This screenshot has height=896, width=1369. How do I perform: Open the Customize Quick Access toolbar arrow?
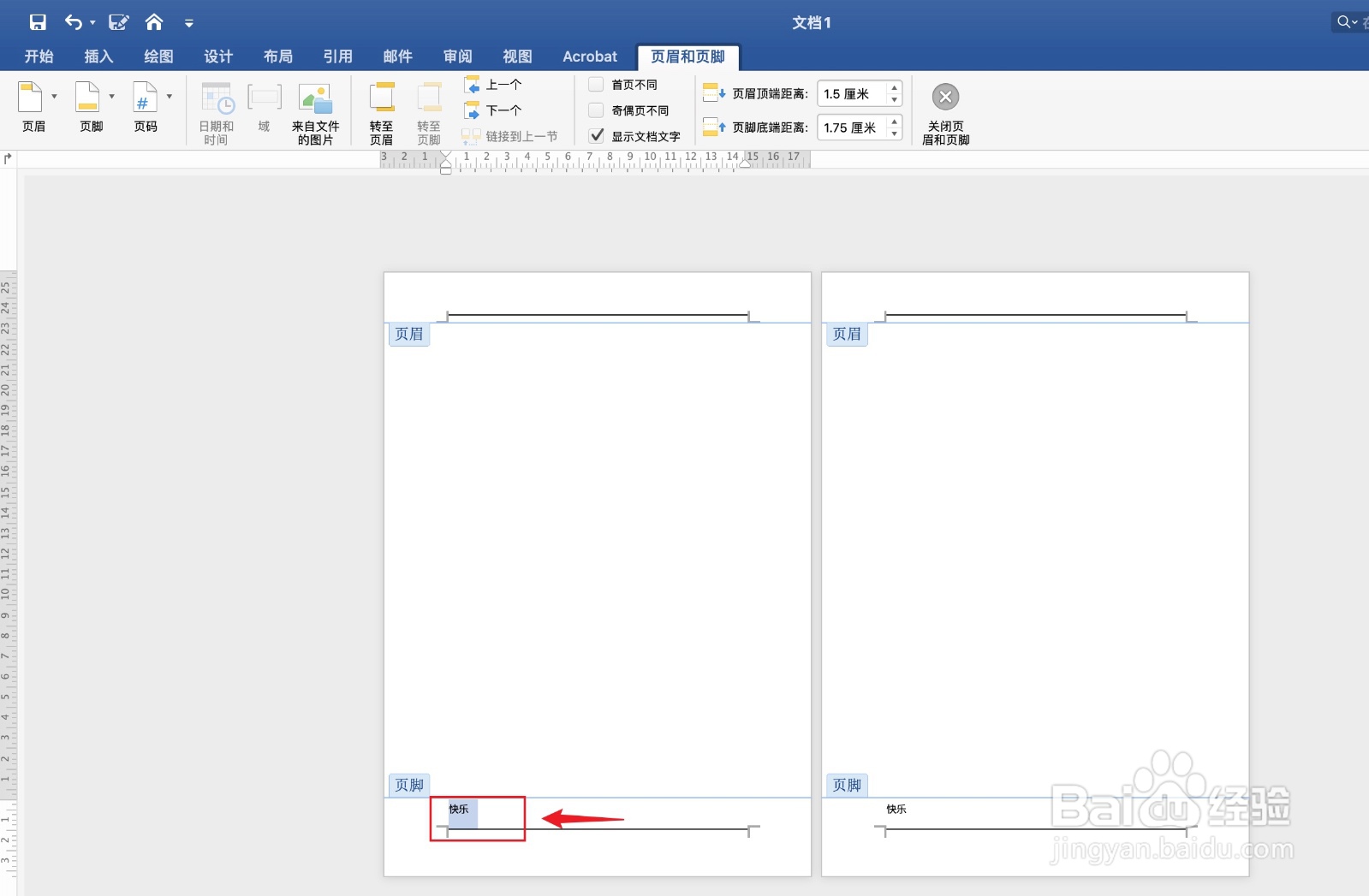pyautogui.click(x=189, y=23)
